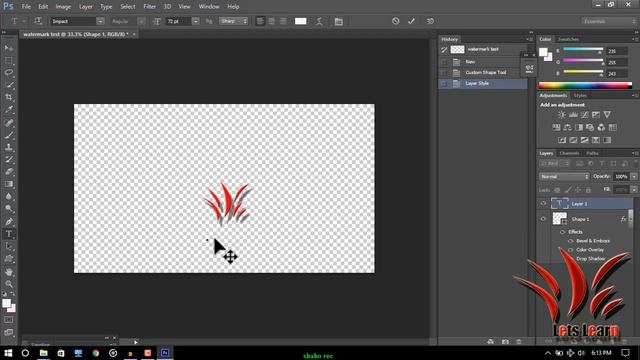Click the text color swatch in options bar

coord(300,21)
